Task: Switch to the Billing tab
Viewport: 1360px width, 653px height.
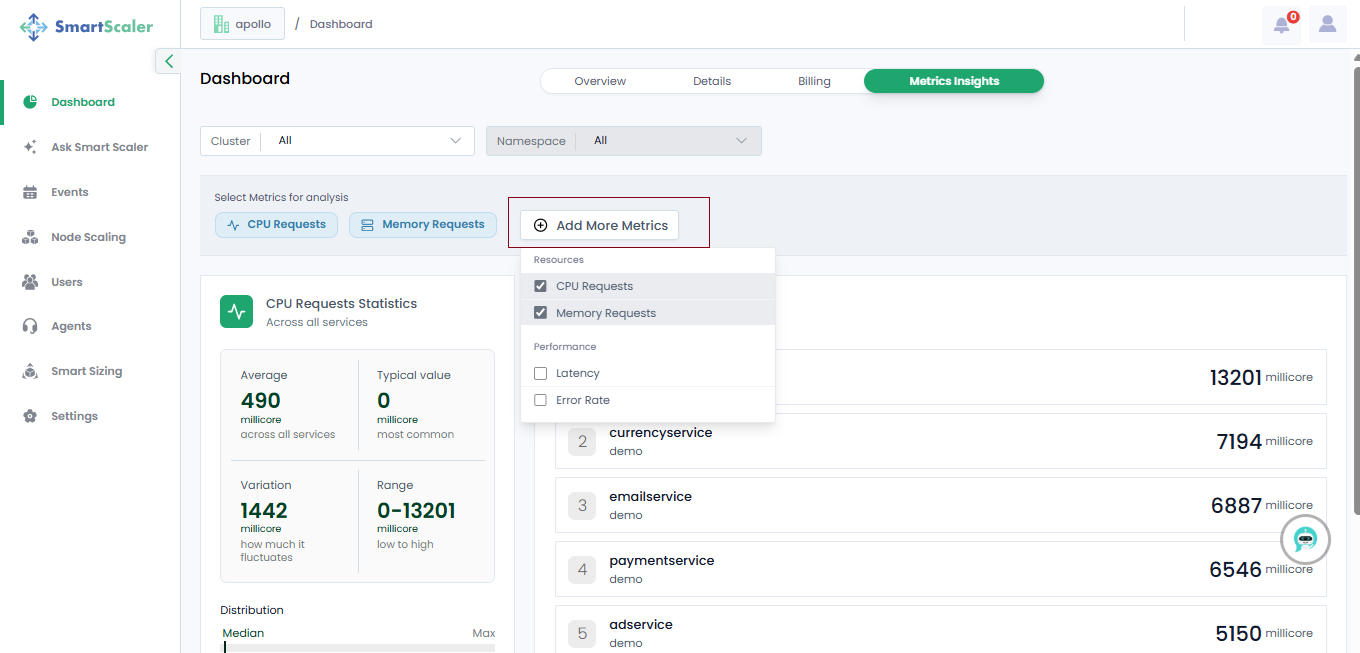Action: point(814,81)
